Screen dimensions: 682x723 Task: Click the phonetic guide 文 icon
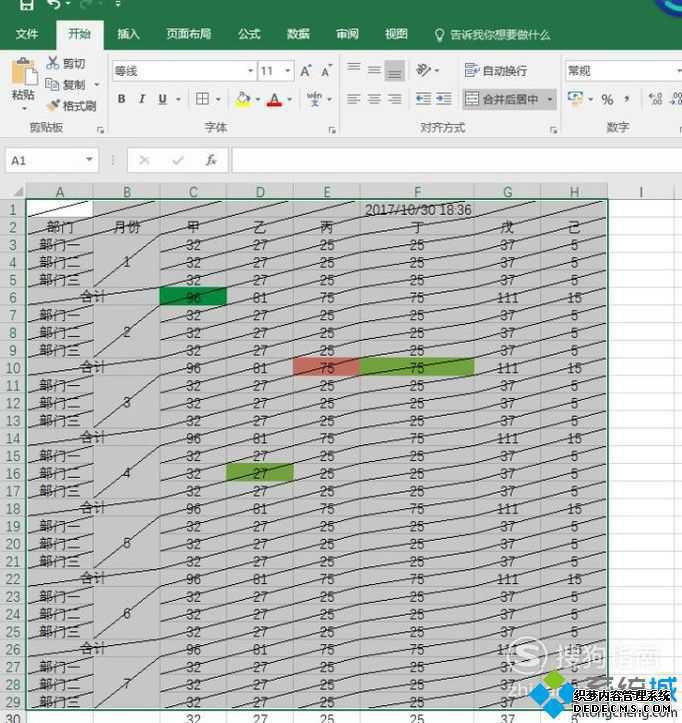click(x=314, y=99)
